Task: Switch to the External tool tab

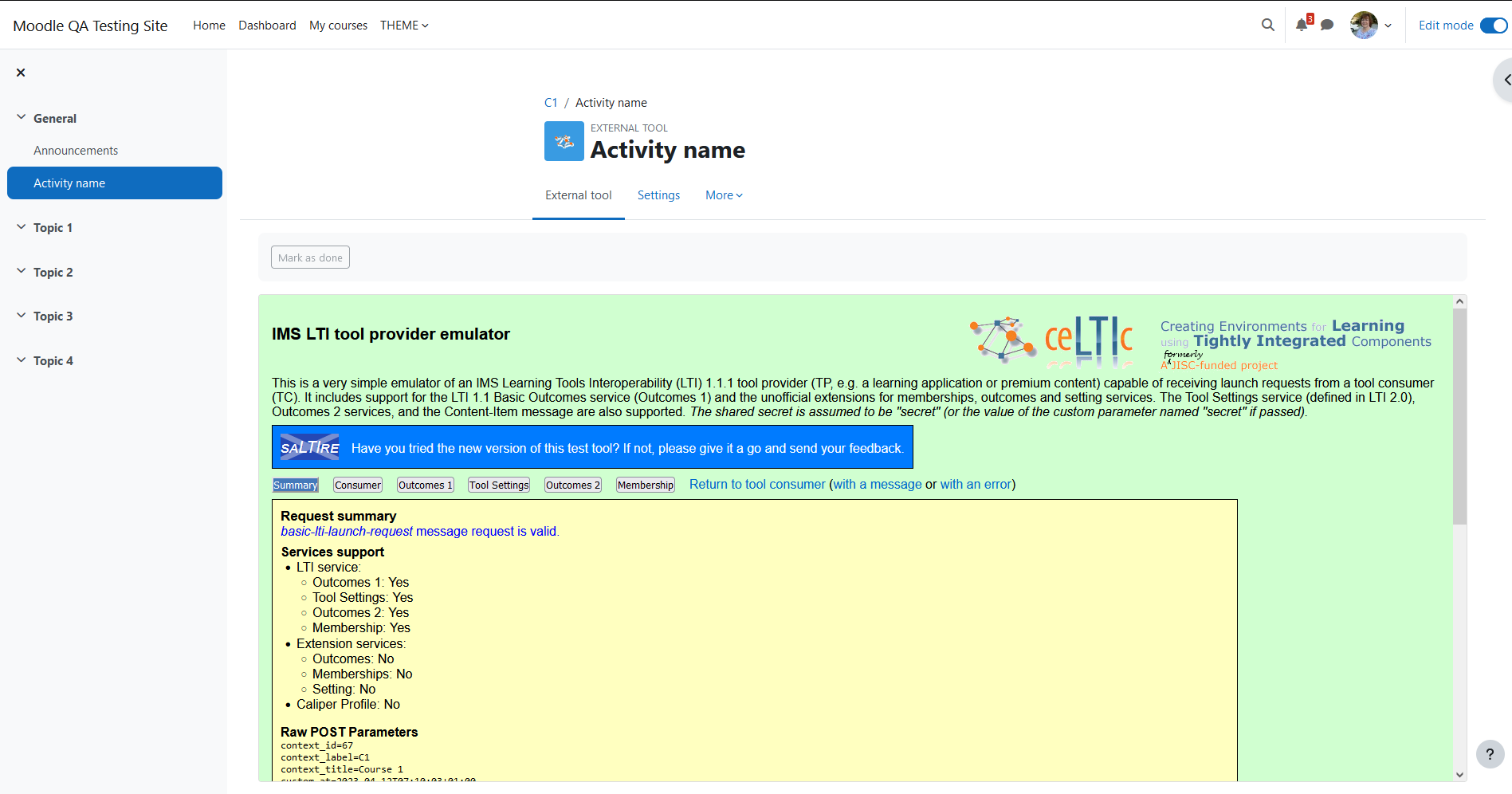Action: click(579, 195)
